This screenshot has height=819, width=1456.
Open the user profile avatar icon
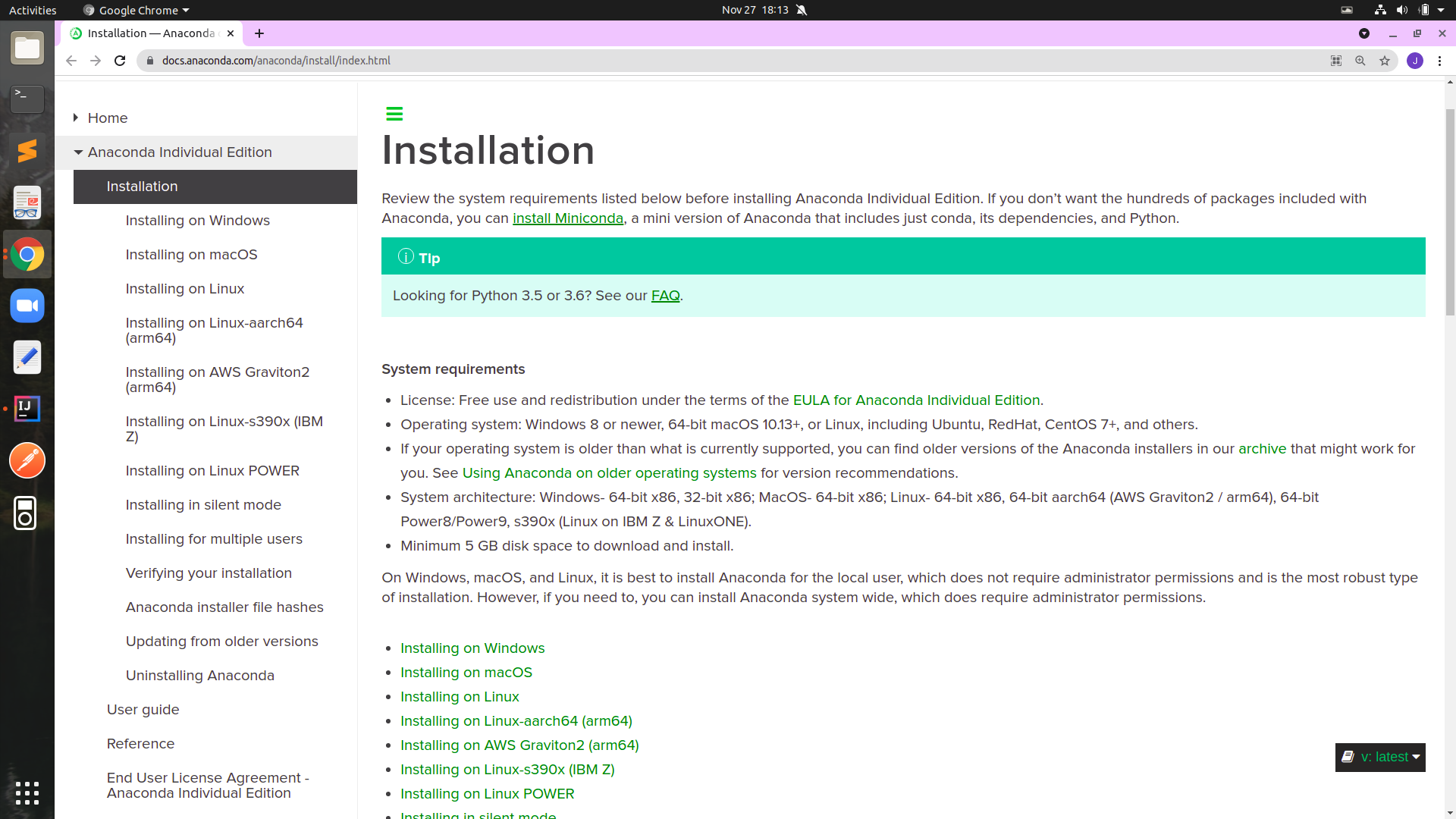(x=1414, y=61)
